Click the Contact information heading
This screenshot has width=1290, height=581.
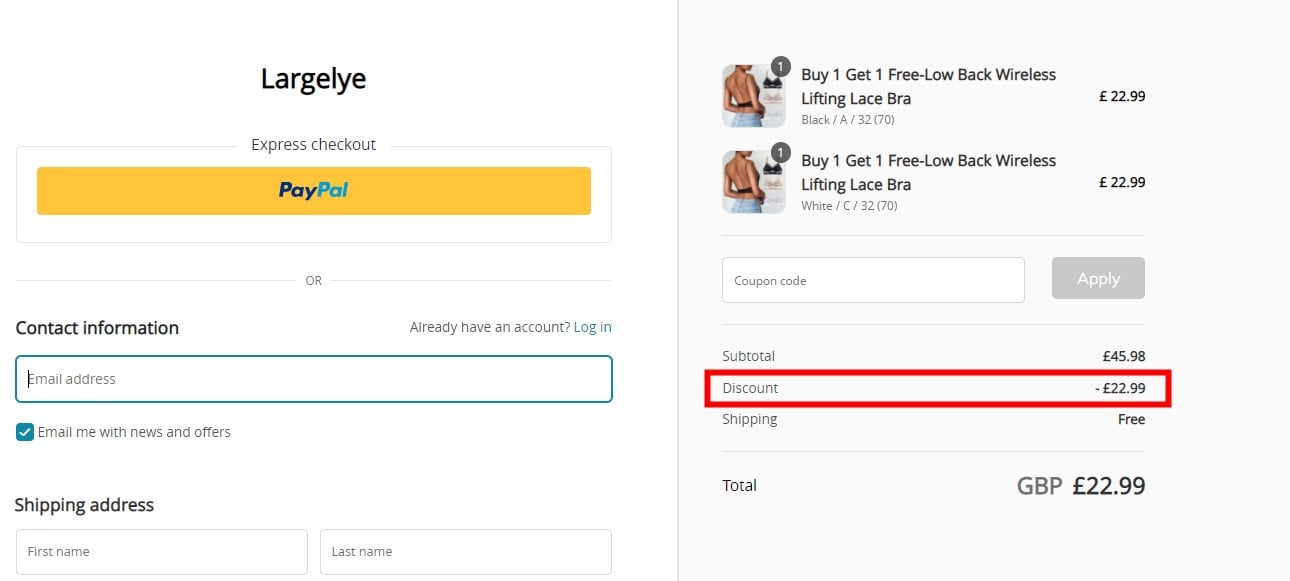97,328
